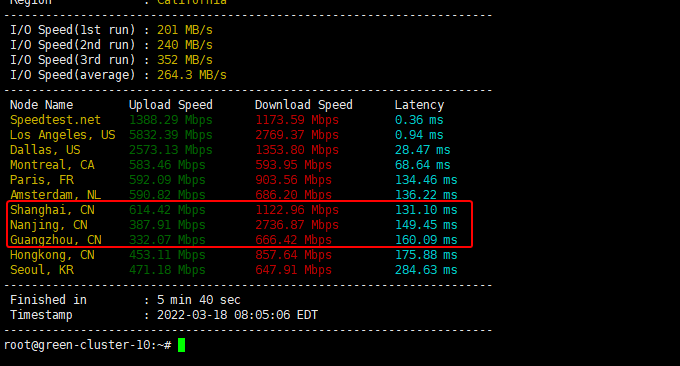The height and width of the screenshot is (366, 680).
Task: Click the 284.63 ms latency value
Action: pyautogui.click(x=426, y=270)
